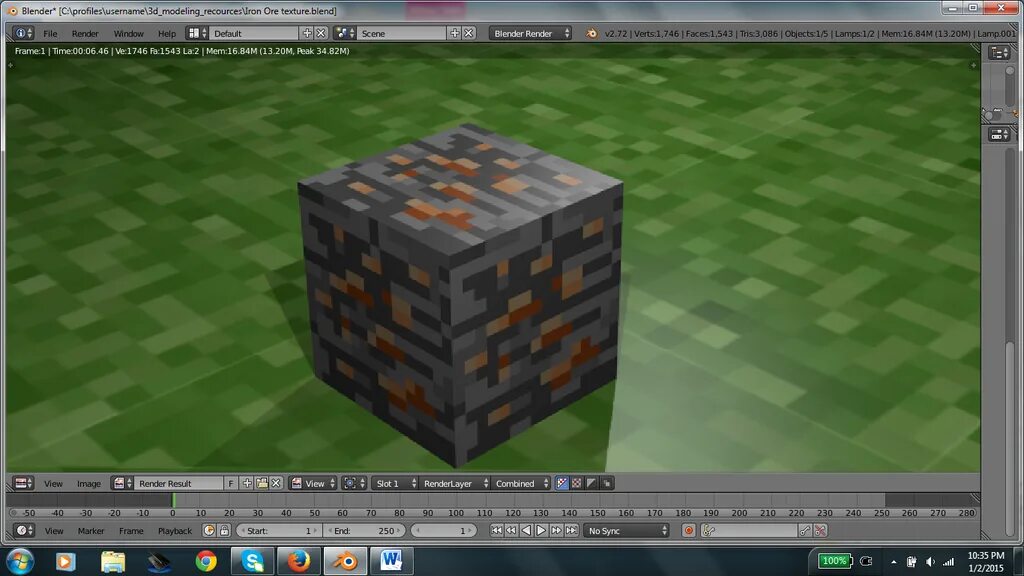The width and height of the screenshot is (1024, 576).
Task: Open the Properties editor type selector
Action: pyautogui.click(x=999, y=135)
